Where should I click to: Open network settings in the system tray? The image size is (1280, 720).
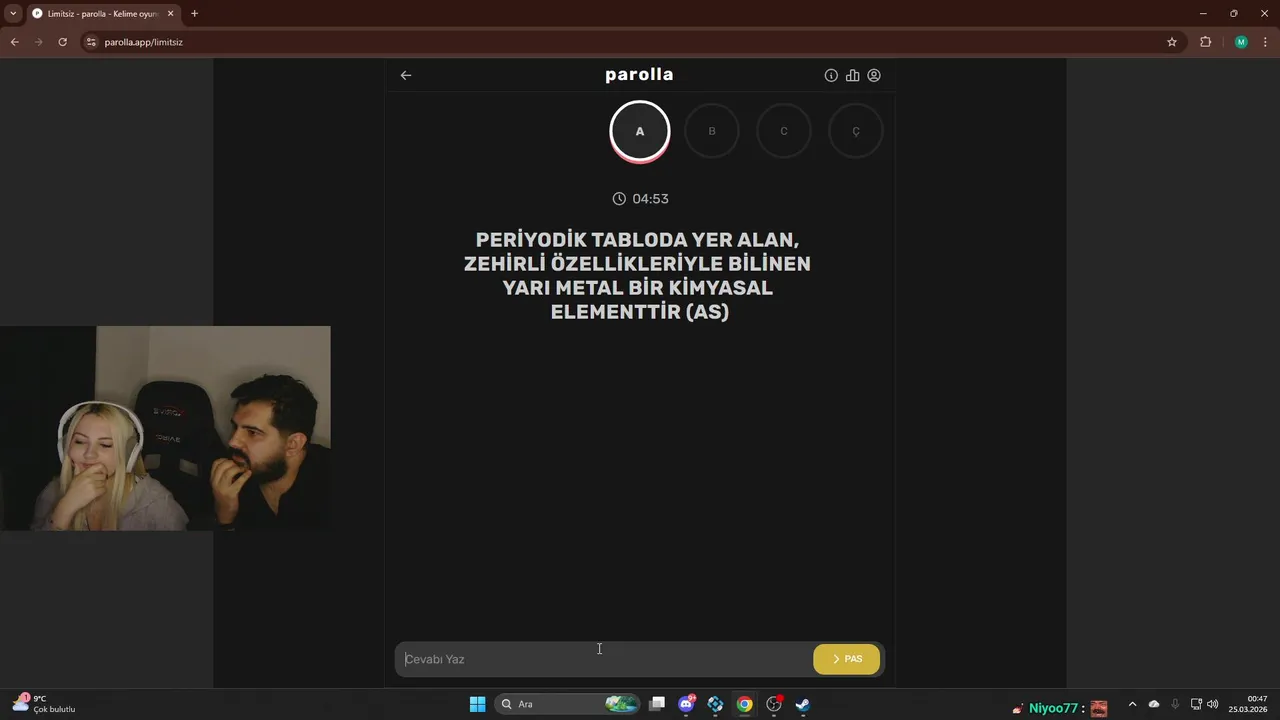pyautogui.click(x=1196, y=704)
